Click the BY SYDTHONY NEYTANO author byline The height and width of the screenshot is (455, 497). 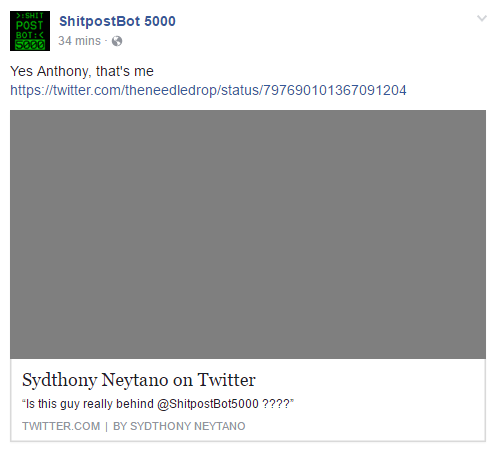179,426
